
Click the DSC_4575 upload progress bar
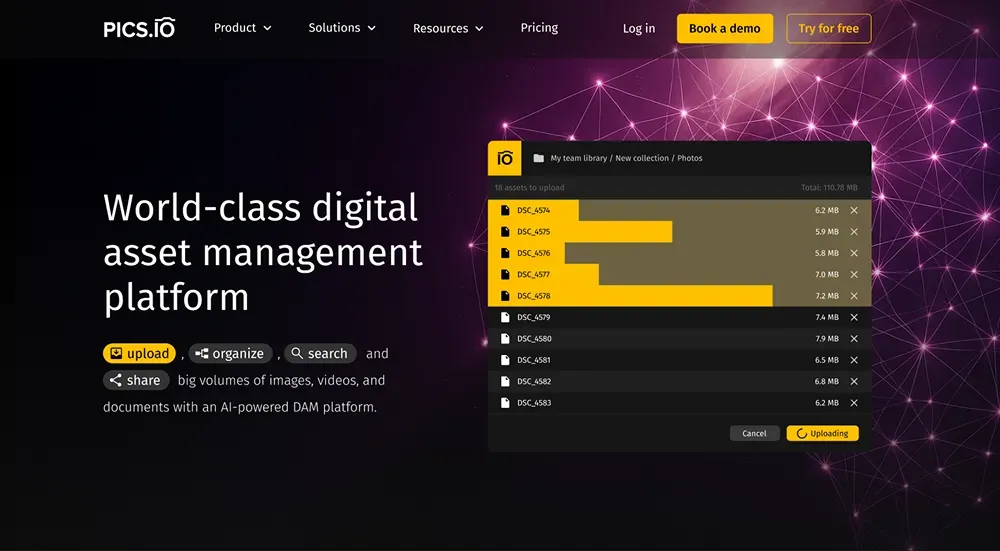click(x=580, y=231)
